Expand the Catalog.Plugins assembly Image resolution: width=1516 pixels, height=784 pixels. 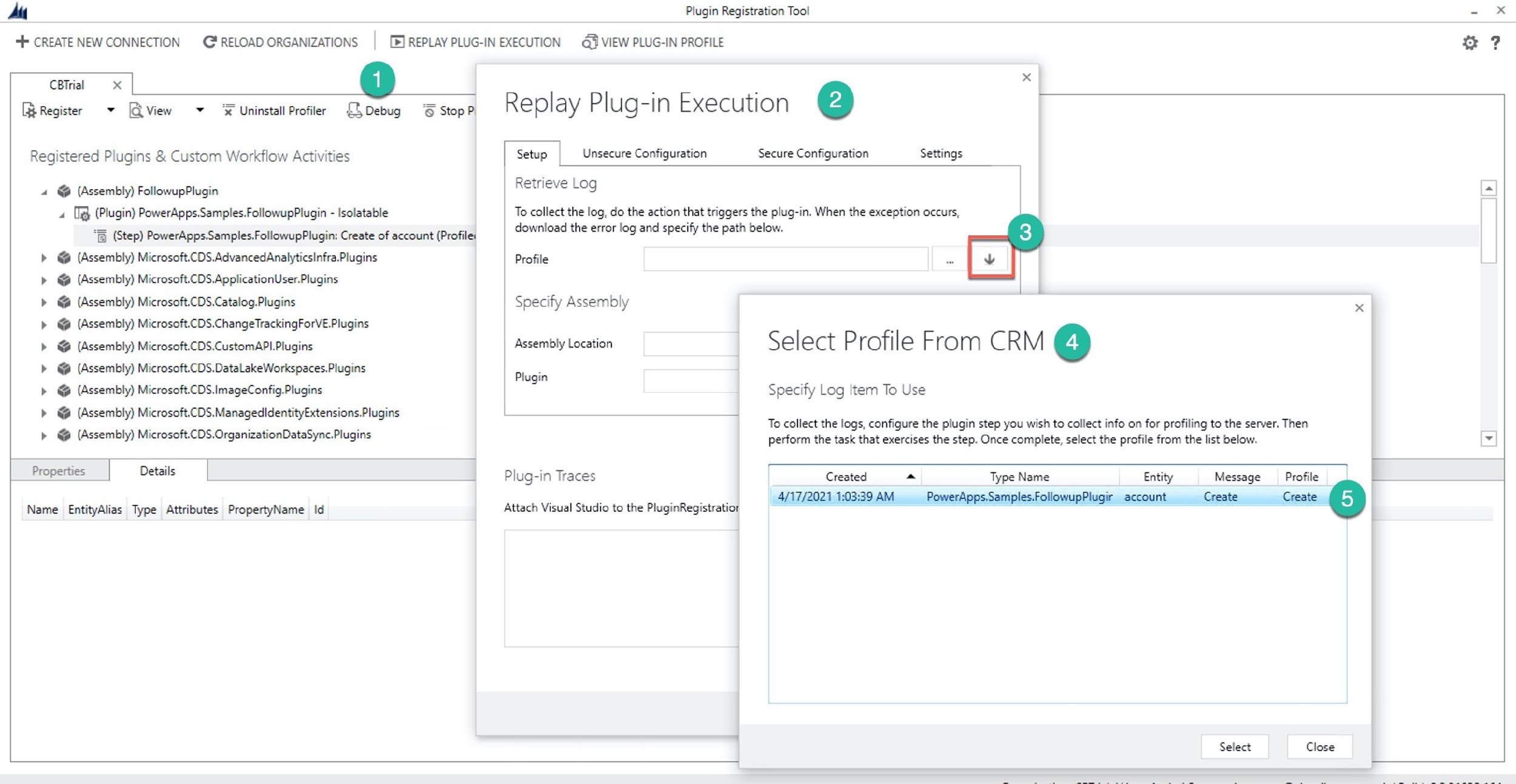(44, 302)
